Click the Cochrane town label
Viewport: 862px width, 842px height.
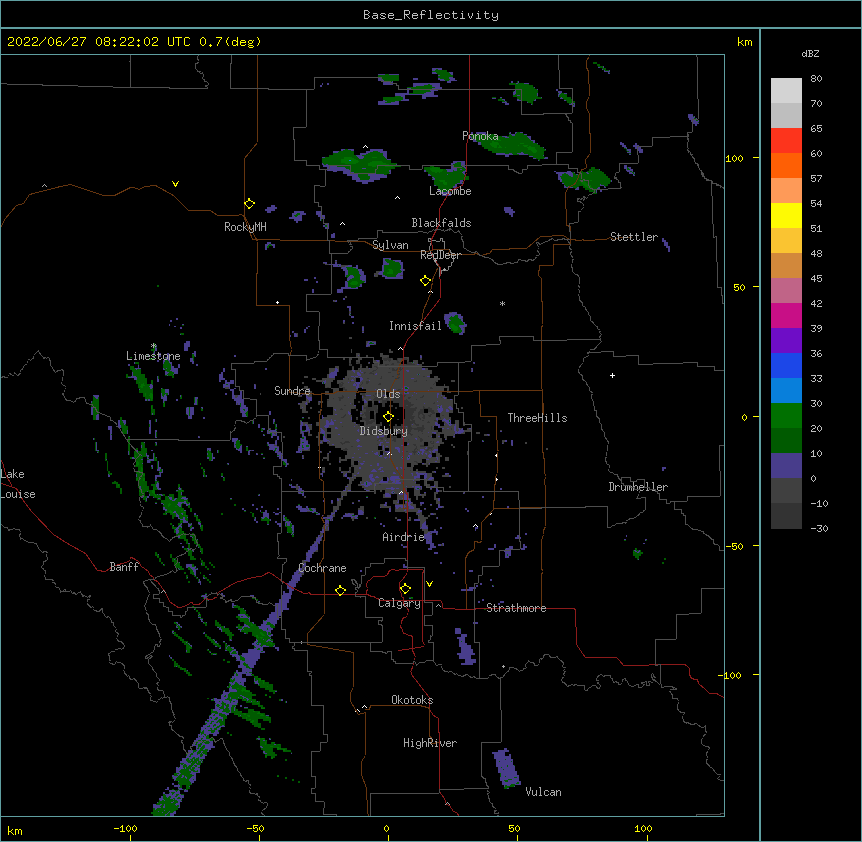pos(322,568)
